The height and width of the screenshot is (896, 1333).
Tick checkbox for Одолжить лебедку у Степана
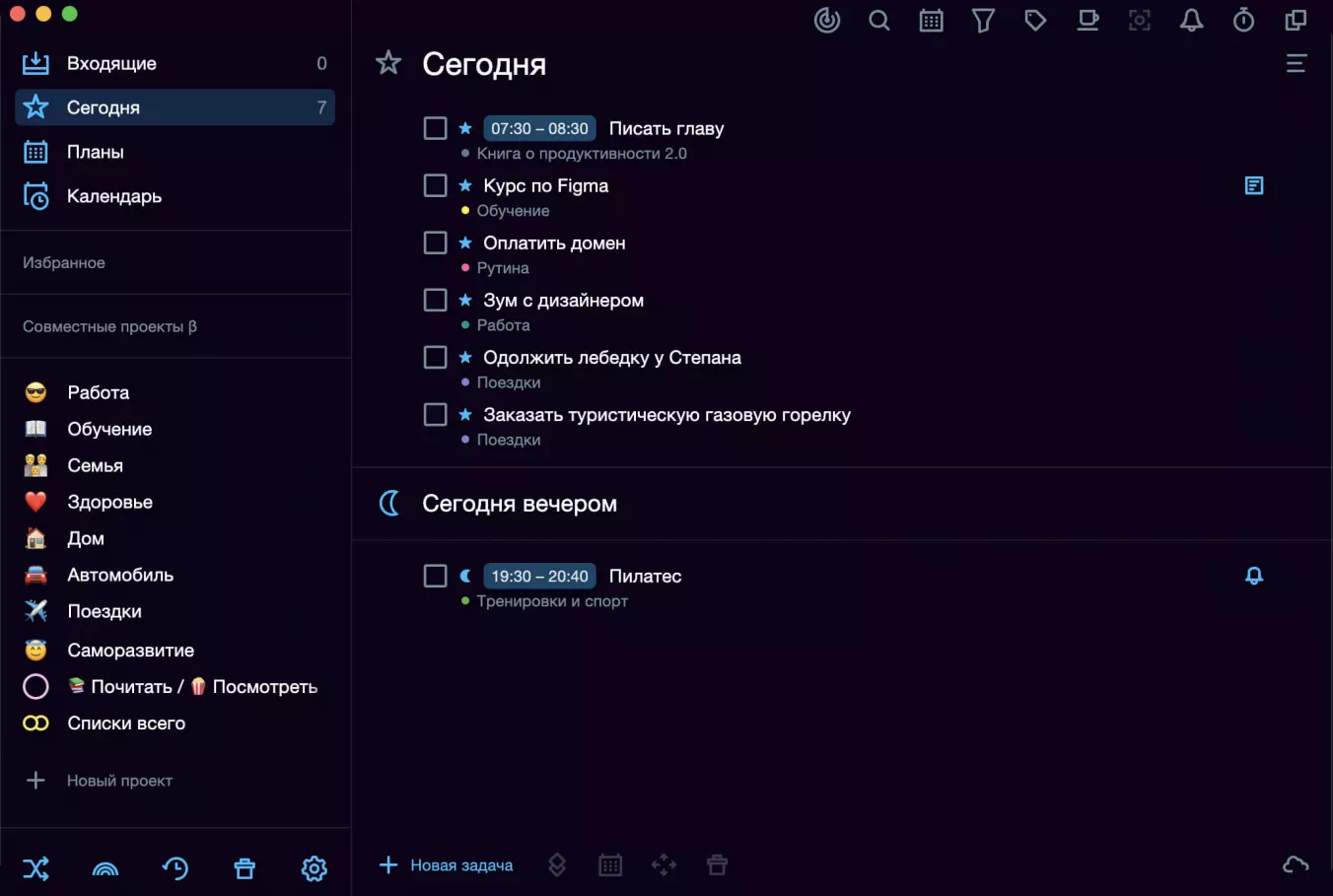coord(435,357)
